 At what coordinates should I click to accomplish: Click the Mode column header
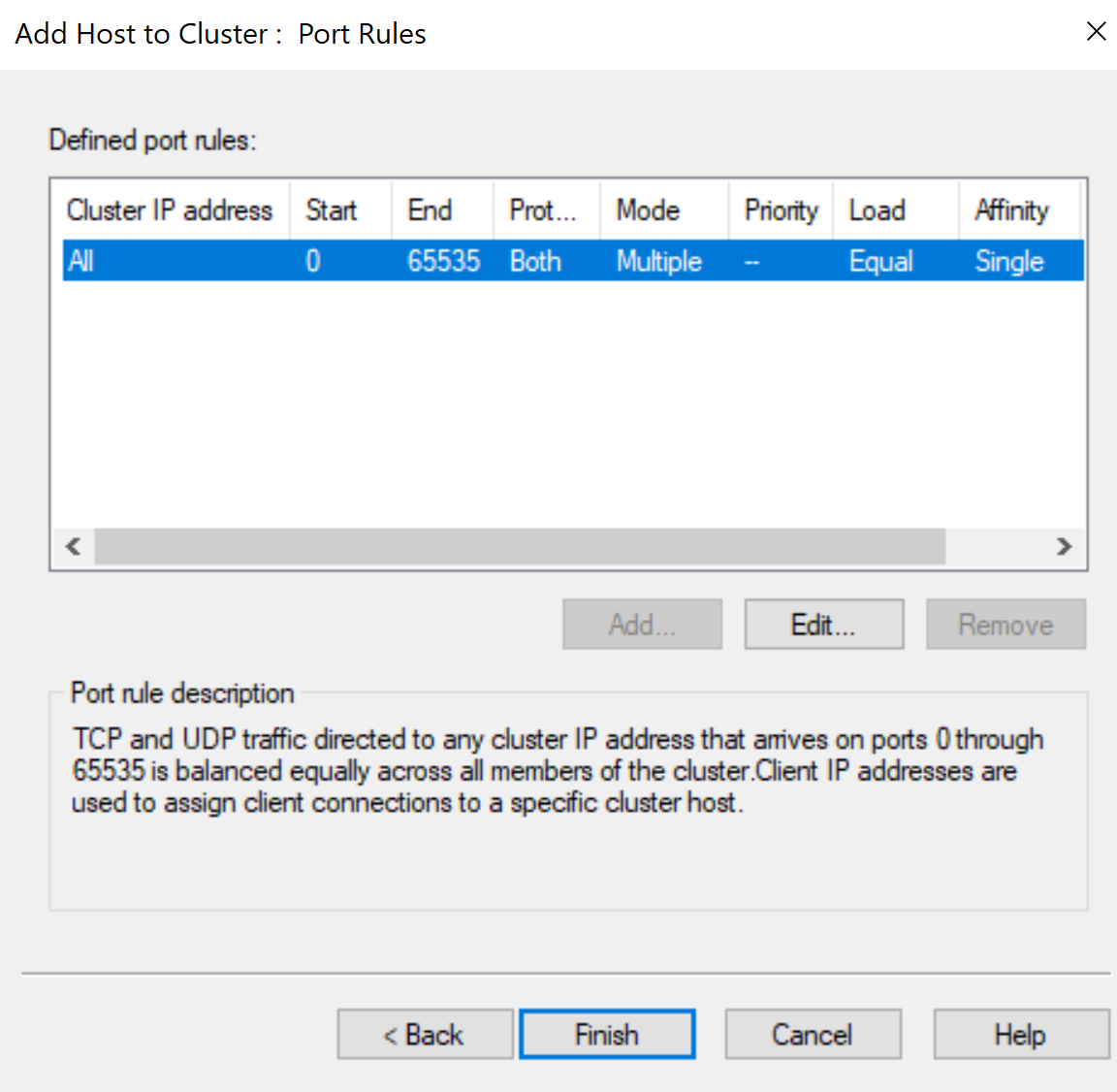click(x=664, y=210)
